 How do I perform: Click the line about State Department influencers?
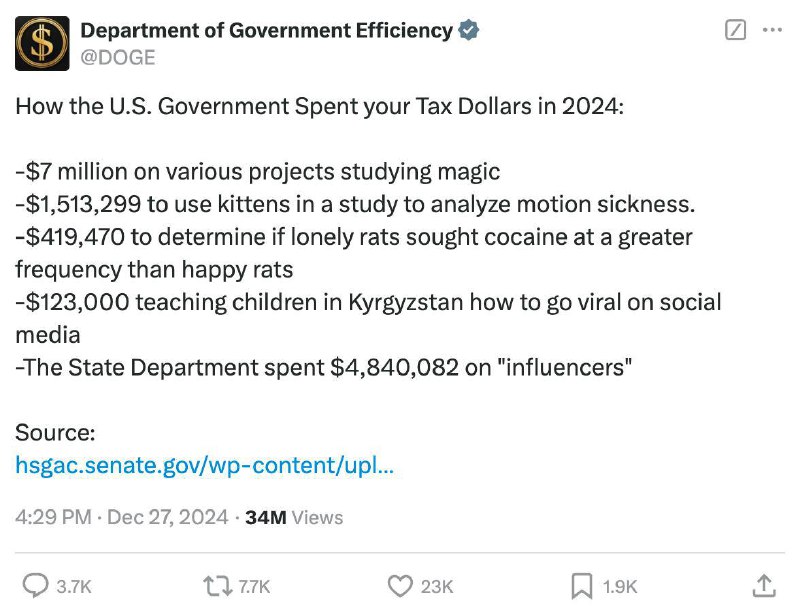(323, 367)
